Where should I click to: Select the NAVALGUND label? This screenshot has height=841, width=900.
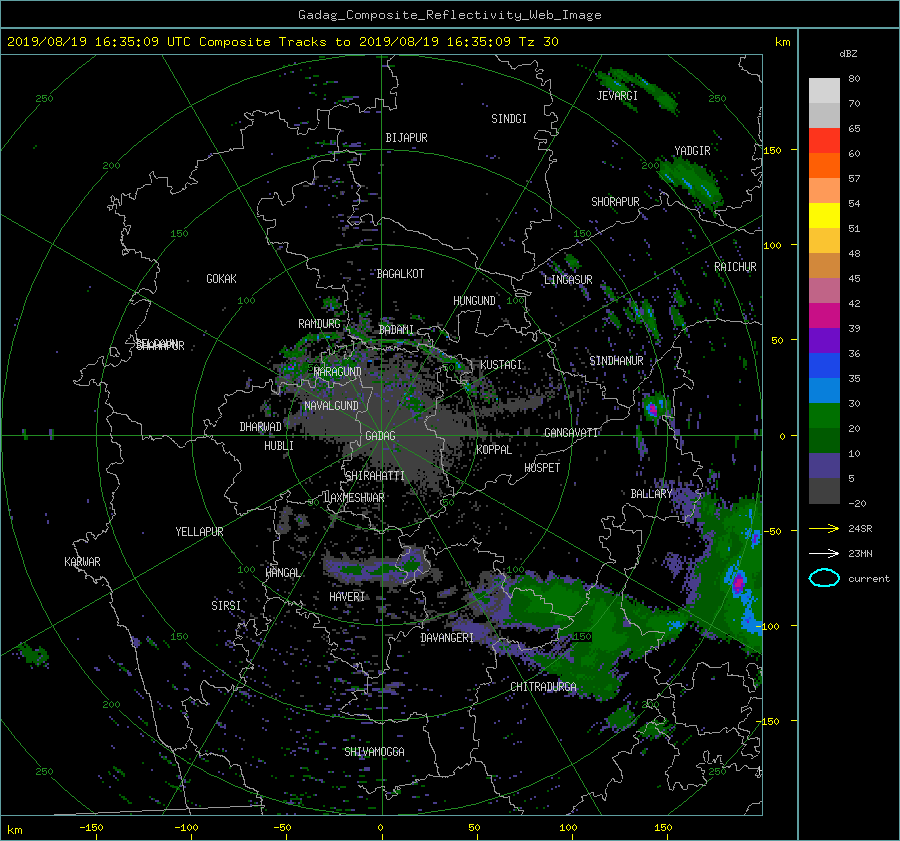331,406
